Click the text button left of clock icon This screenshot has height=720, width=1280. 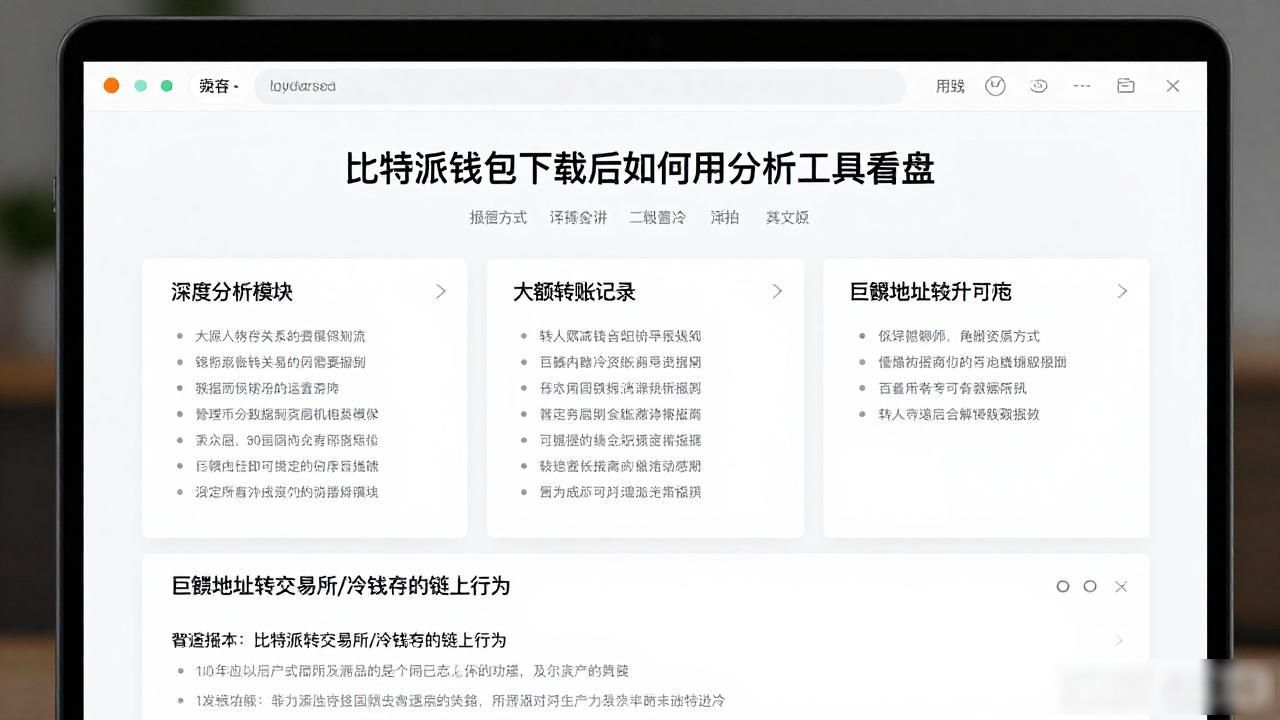coord(950,86)
